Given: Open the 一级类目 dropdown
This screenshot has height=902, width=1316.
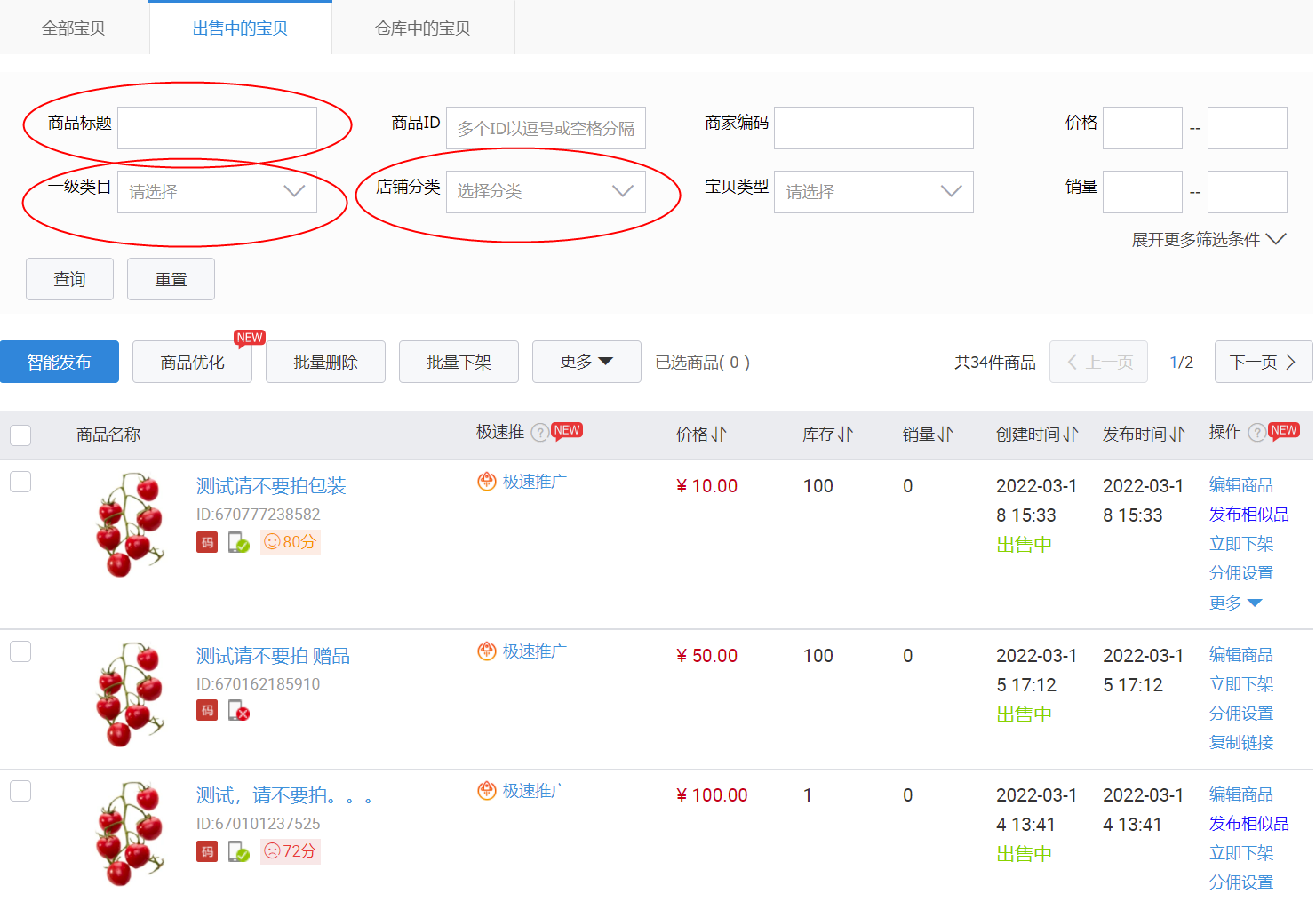Looking at the screenshot, I should point(217,192).
